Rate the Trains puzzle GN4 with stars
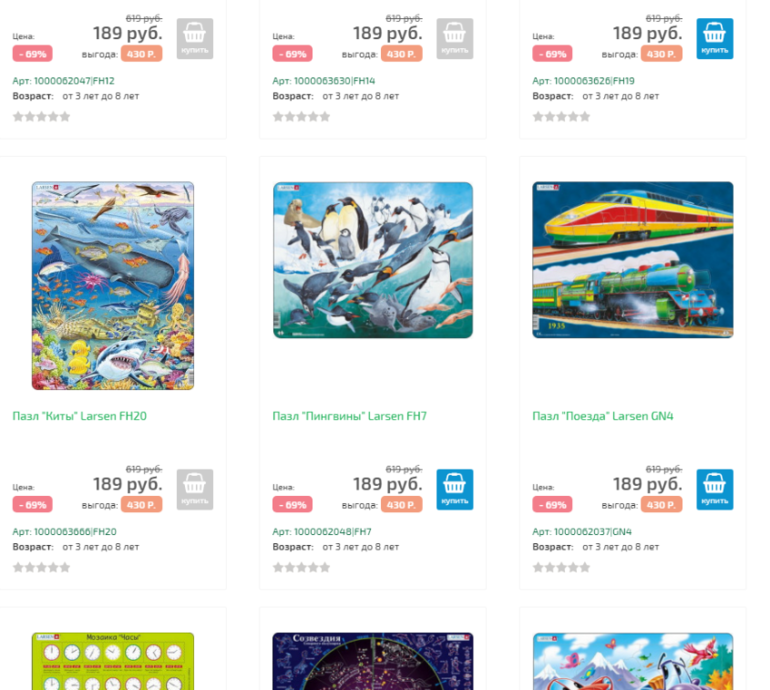The height and width of the screenshot is (690, 770). pyautogui.click(x=561, y=568)
